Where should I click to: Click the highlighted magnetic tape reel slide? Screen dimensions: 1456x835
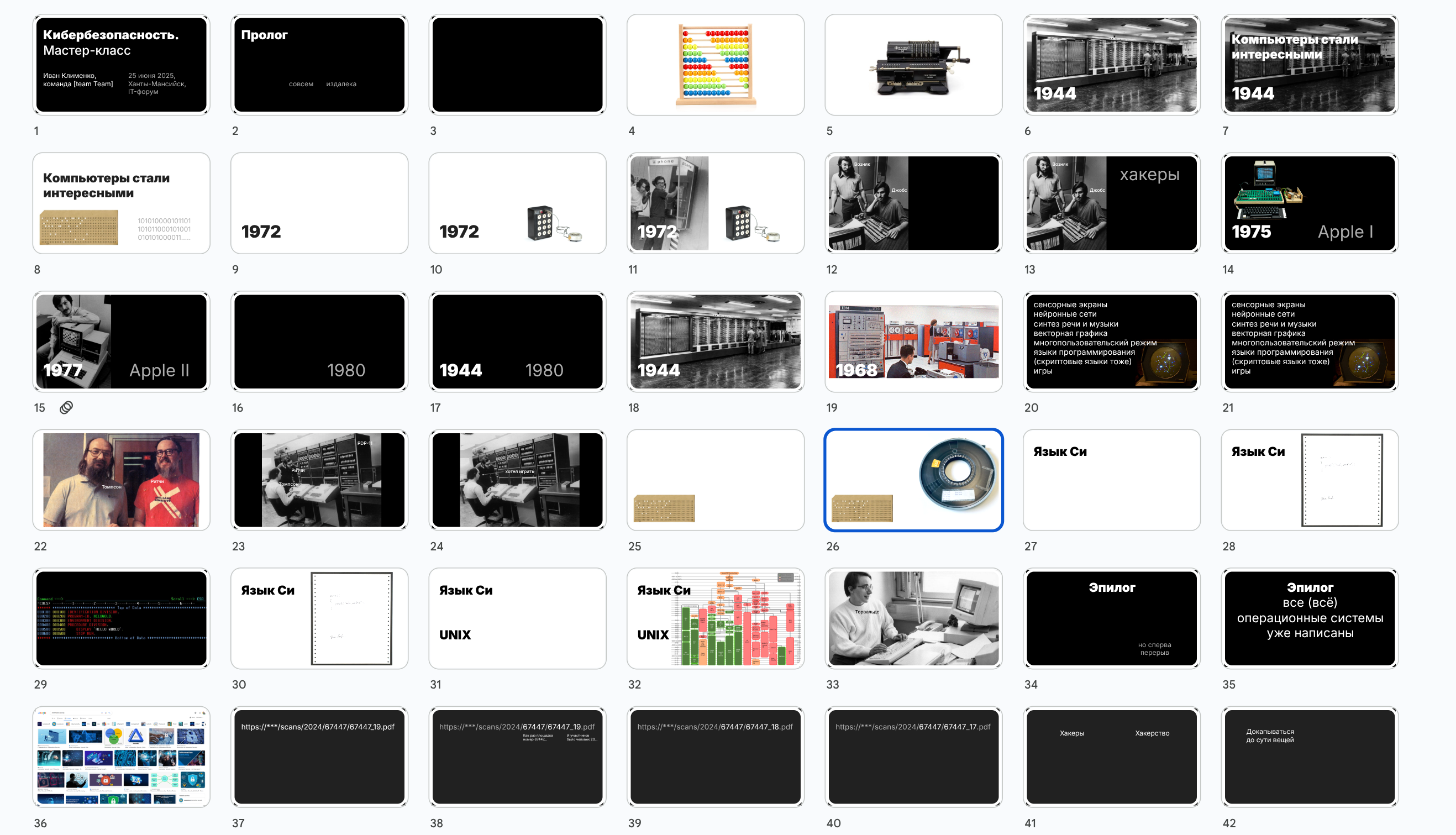[x=913, y=480]
